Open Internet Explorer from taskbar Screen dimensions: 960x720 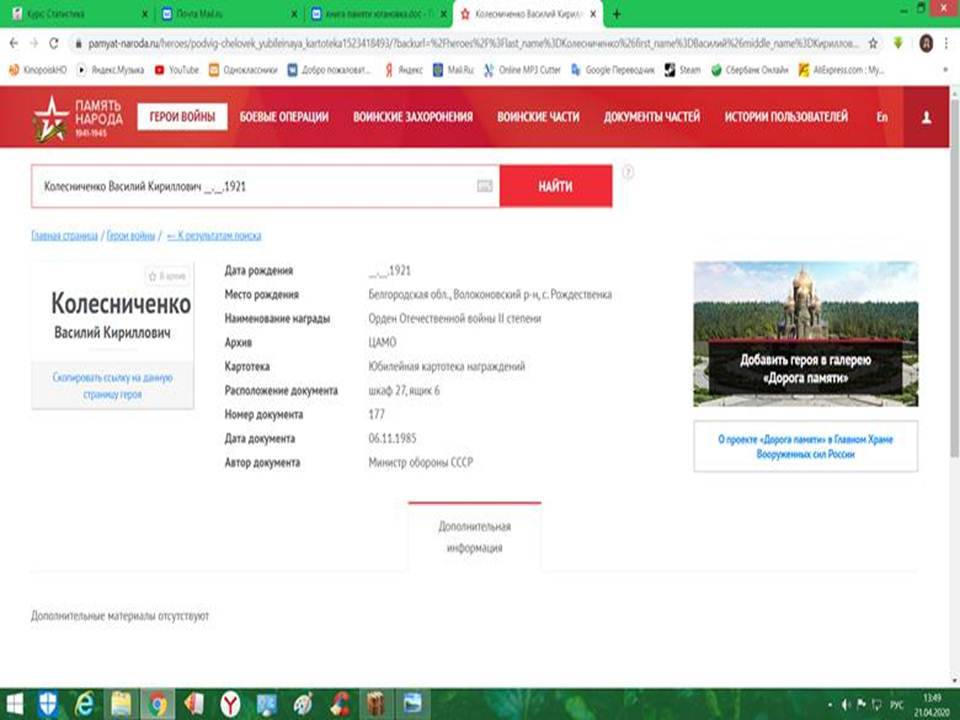pyautogui.click(x=84, y=704)
